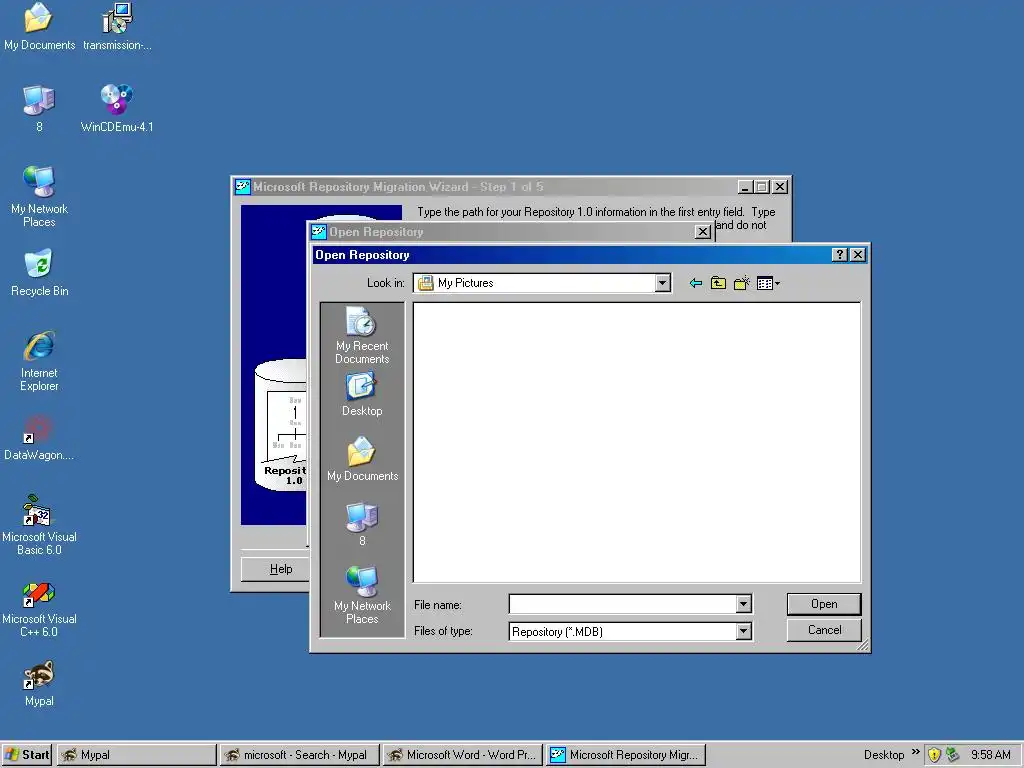Open the View menu icon
The width and height of the screenshot is (1024, 768).
[768, 283]
